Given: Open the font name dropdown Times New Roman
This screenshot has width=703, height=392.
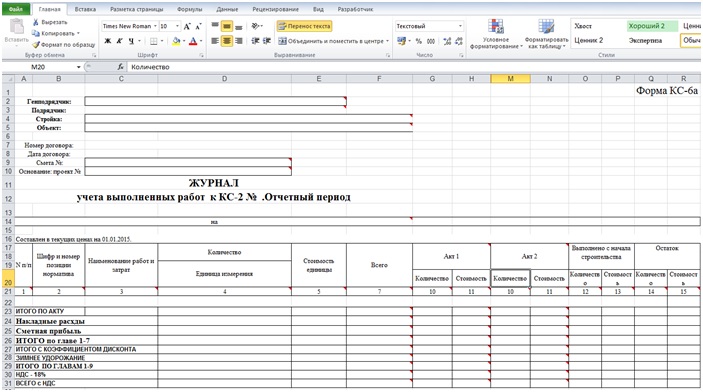Looking at the screenshot, I should (x=155, y=26).
